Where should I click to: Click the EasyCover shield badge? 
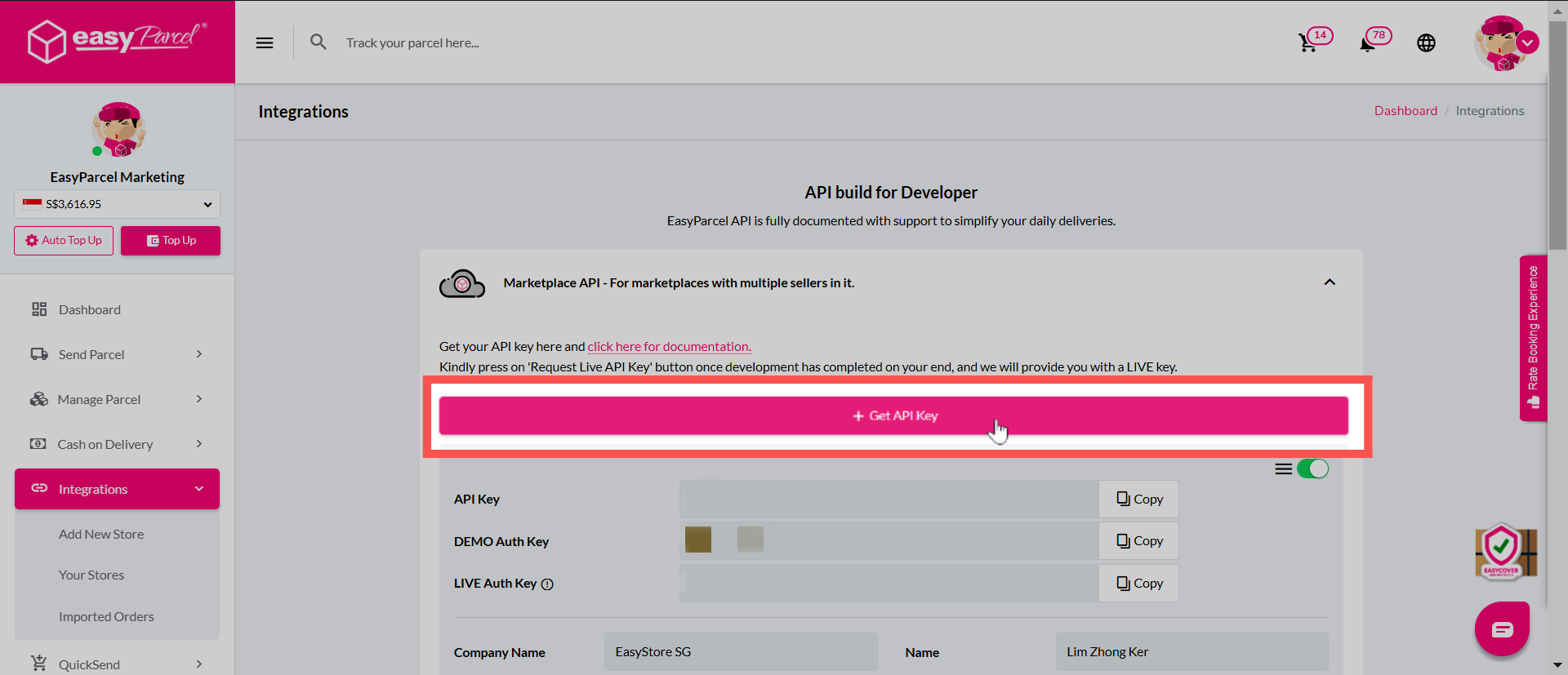1505,552
